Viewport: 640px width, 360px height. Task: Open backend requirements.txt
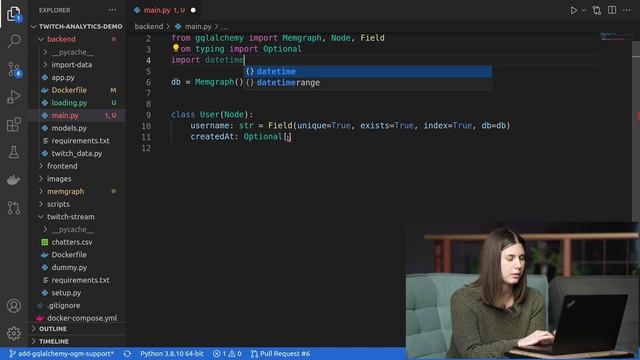(x=77, y=141)
